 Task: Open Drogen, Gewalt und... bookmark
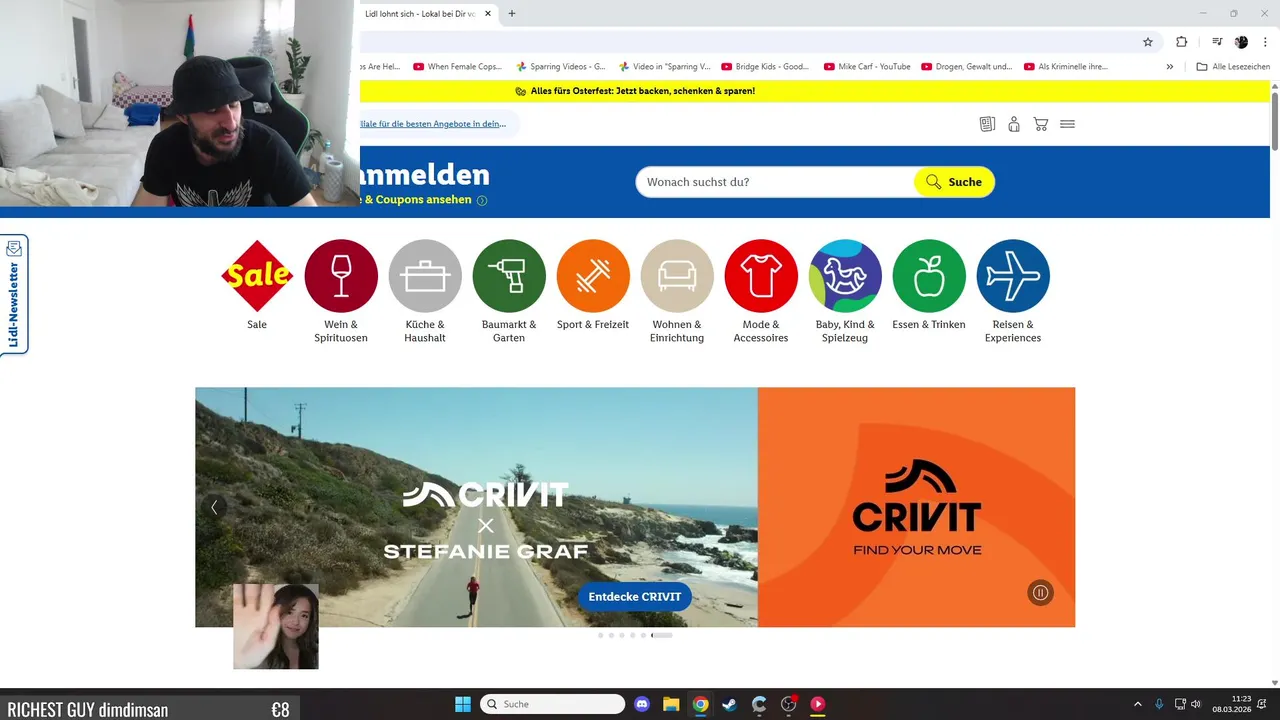click(x=967, y=67)
